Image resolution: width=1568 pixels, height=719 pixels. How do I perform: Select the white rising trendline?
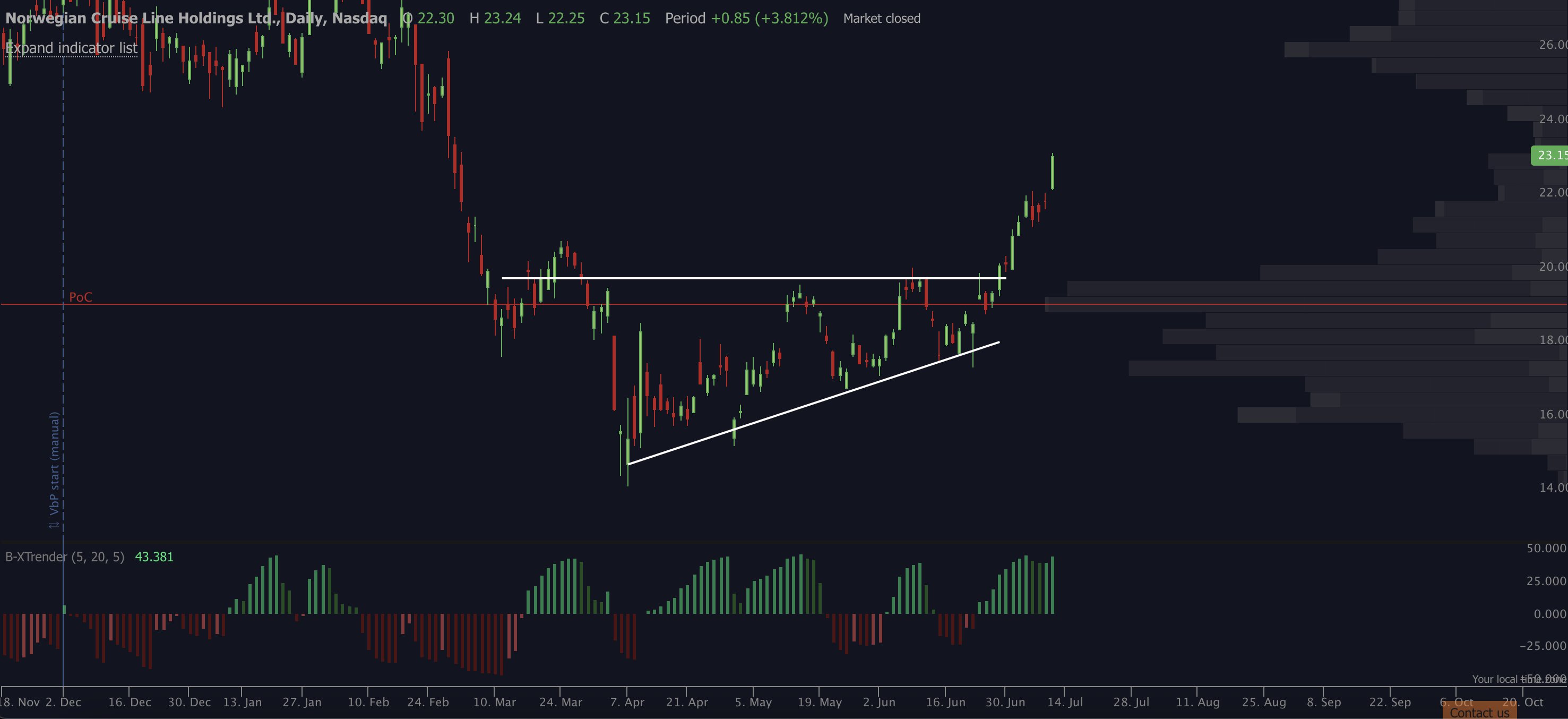(x=813, y=403)
